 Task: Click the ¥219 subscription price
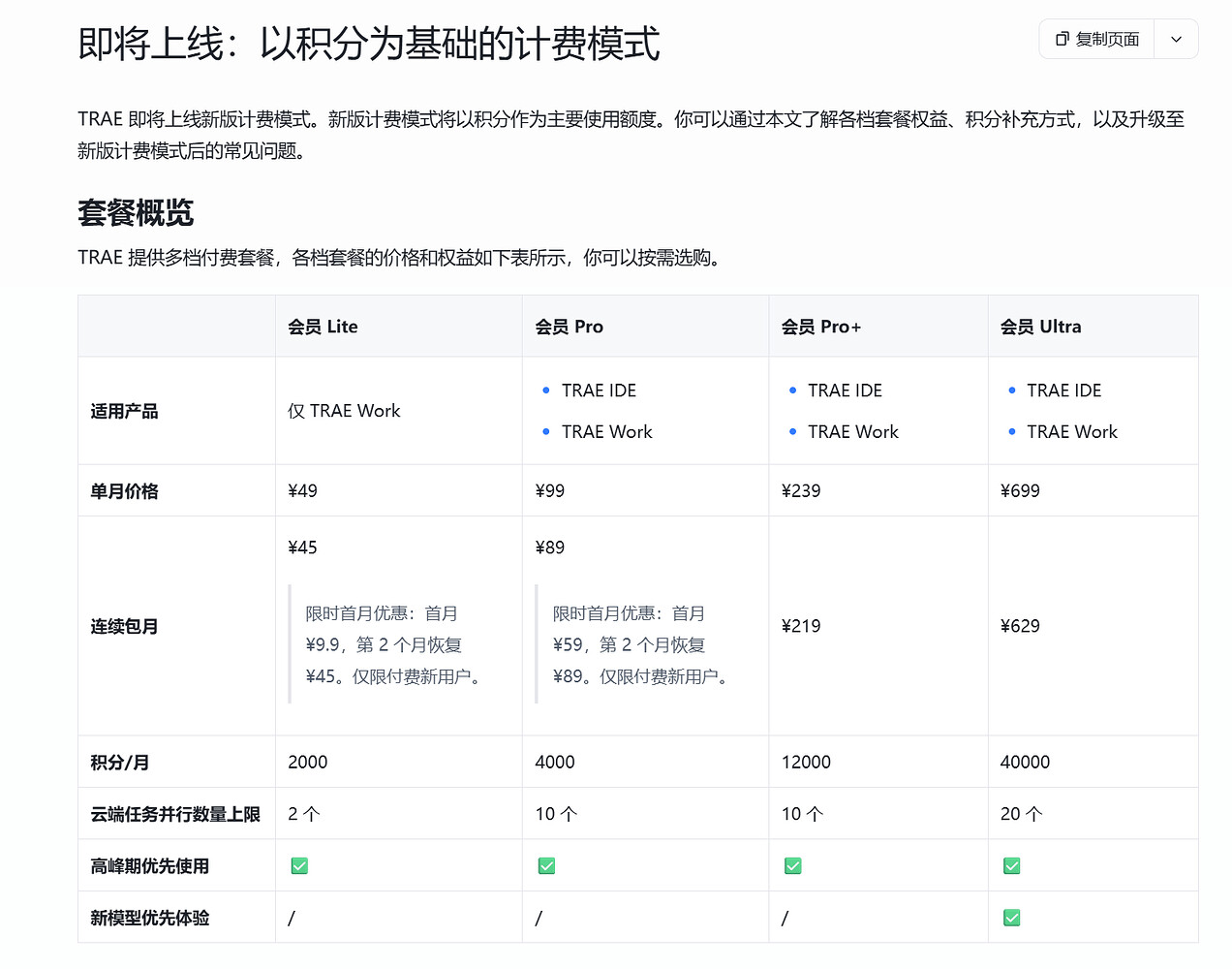point(801,626)
